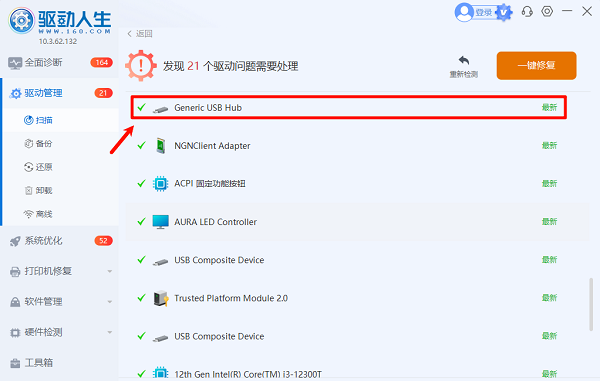
Task: Expand the 打印机修复 dropdown arrow
Action: point(110,271)
